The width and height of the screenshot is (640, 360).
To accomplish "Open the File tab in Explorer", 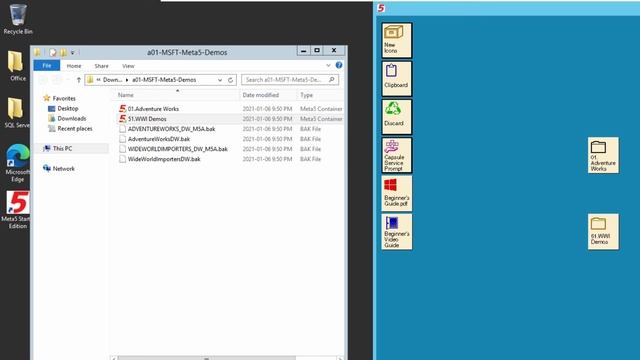I will [47, 65].
